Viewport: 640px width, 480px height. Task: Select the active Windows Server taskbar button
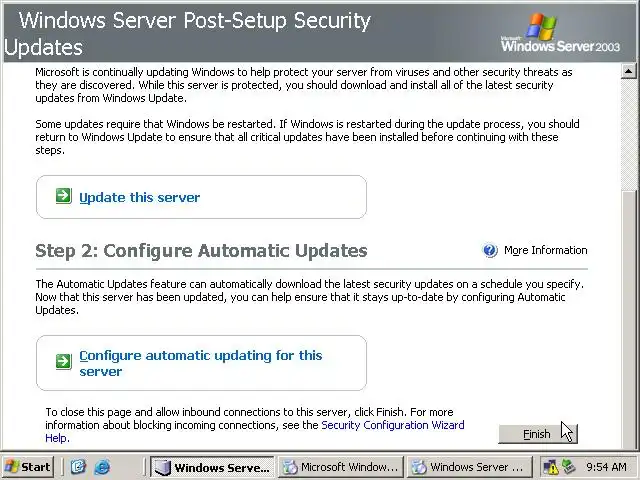pyautogui.click(x=212, y=467)
